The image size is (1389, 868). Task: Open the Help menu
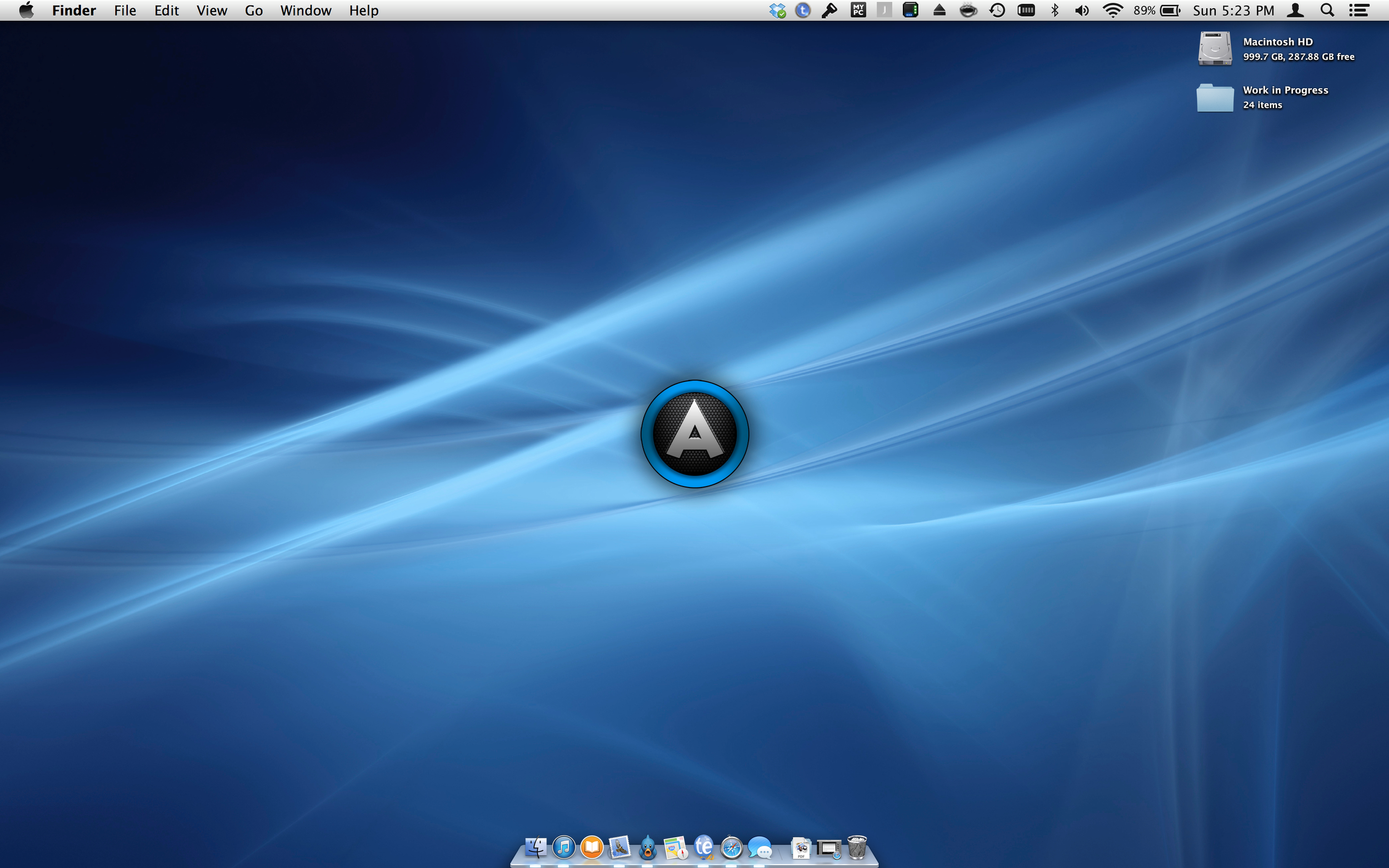363,11
